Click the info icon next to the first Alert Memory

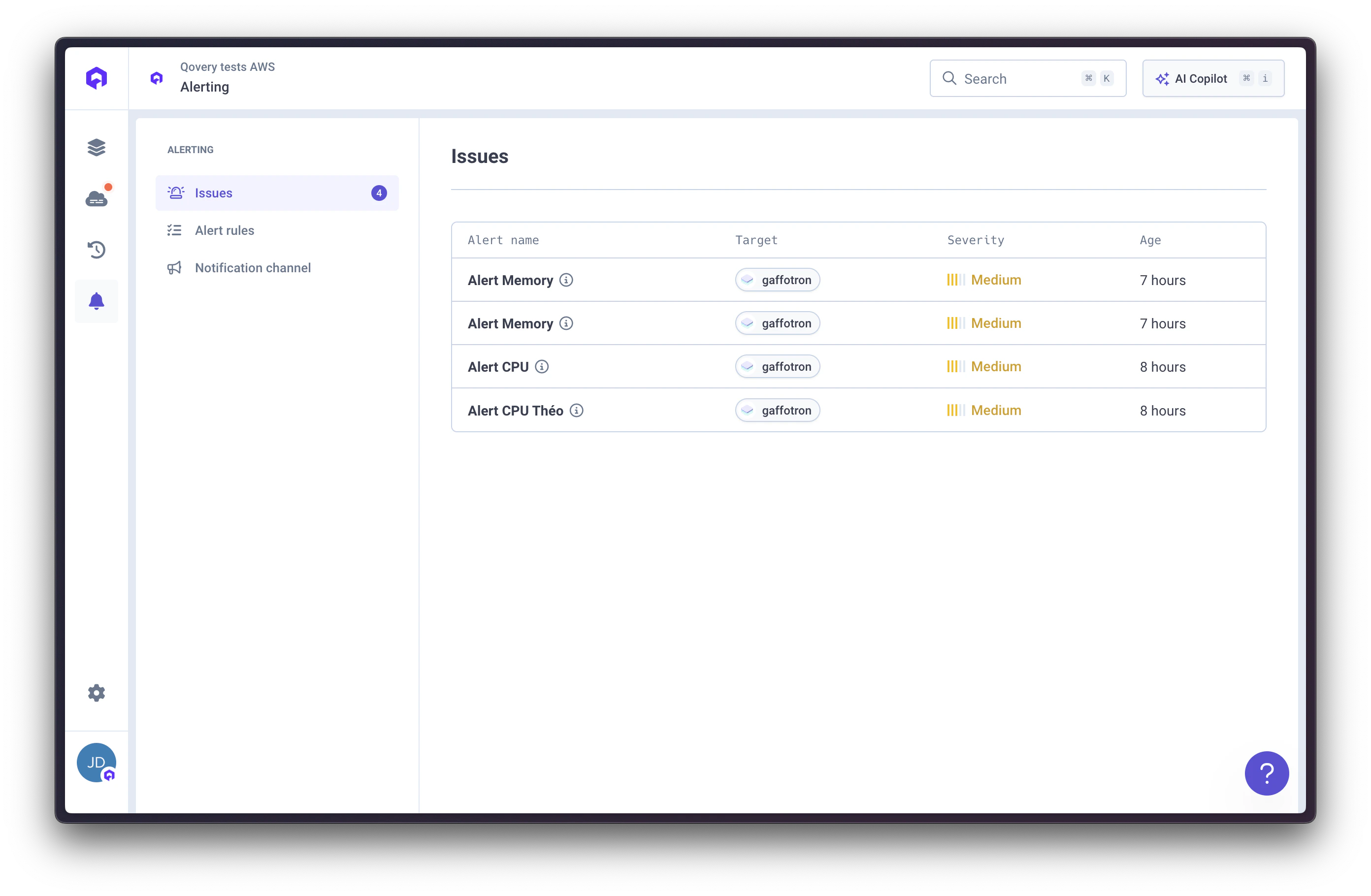click(566, 280)
